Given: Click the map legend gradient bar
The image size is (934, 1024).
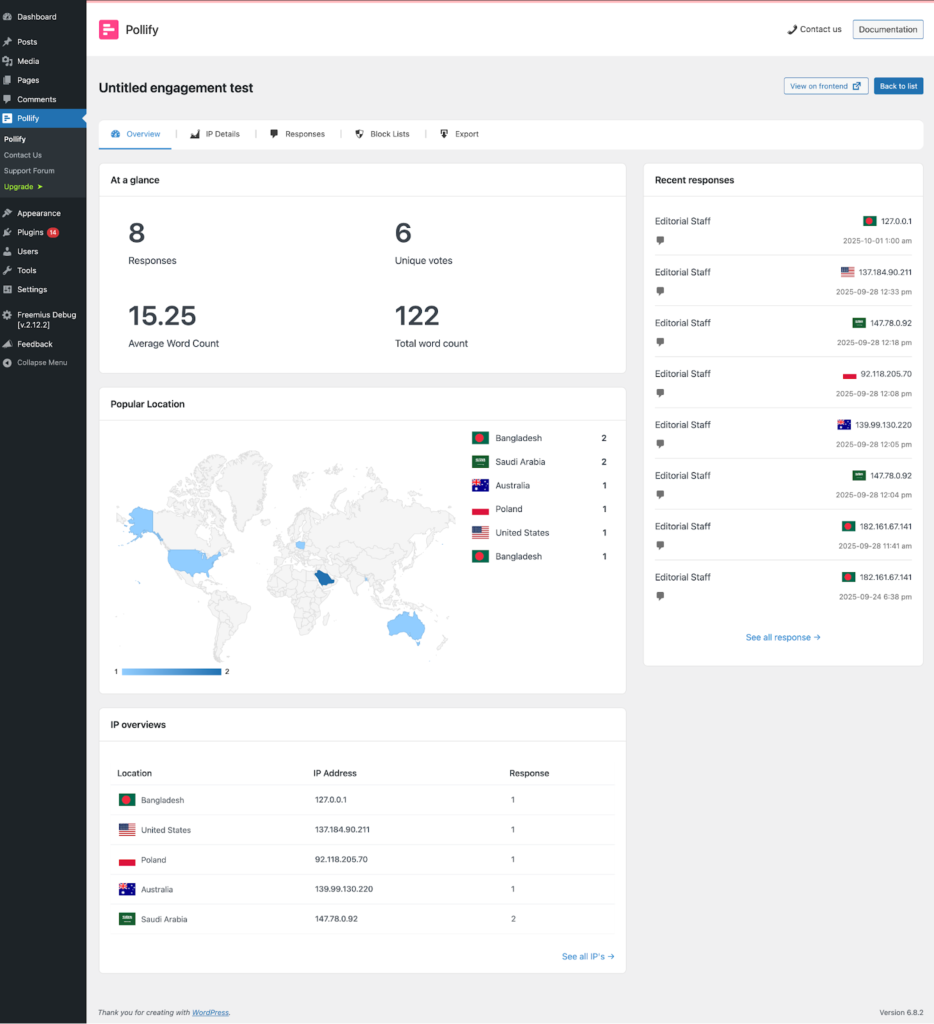Looking at the screenshot, I should (171, 671).
